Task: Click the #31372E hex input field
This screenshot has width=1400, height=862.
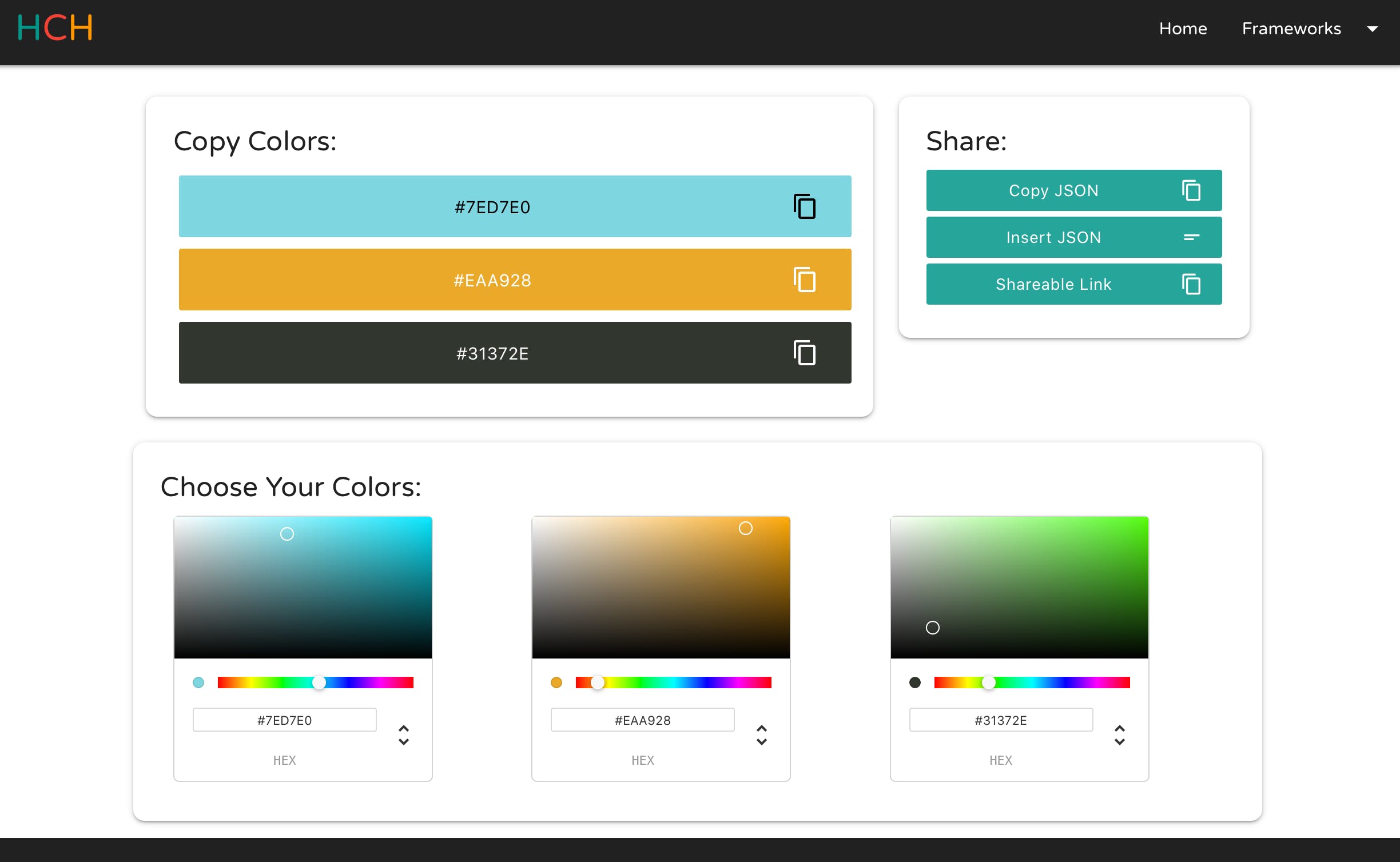Action: coord(1001,720)
